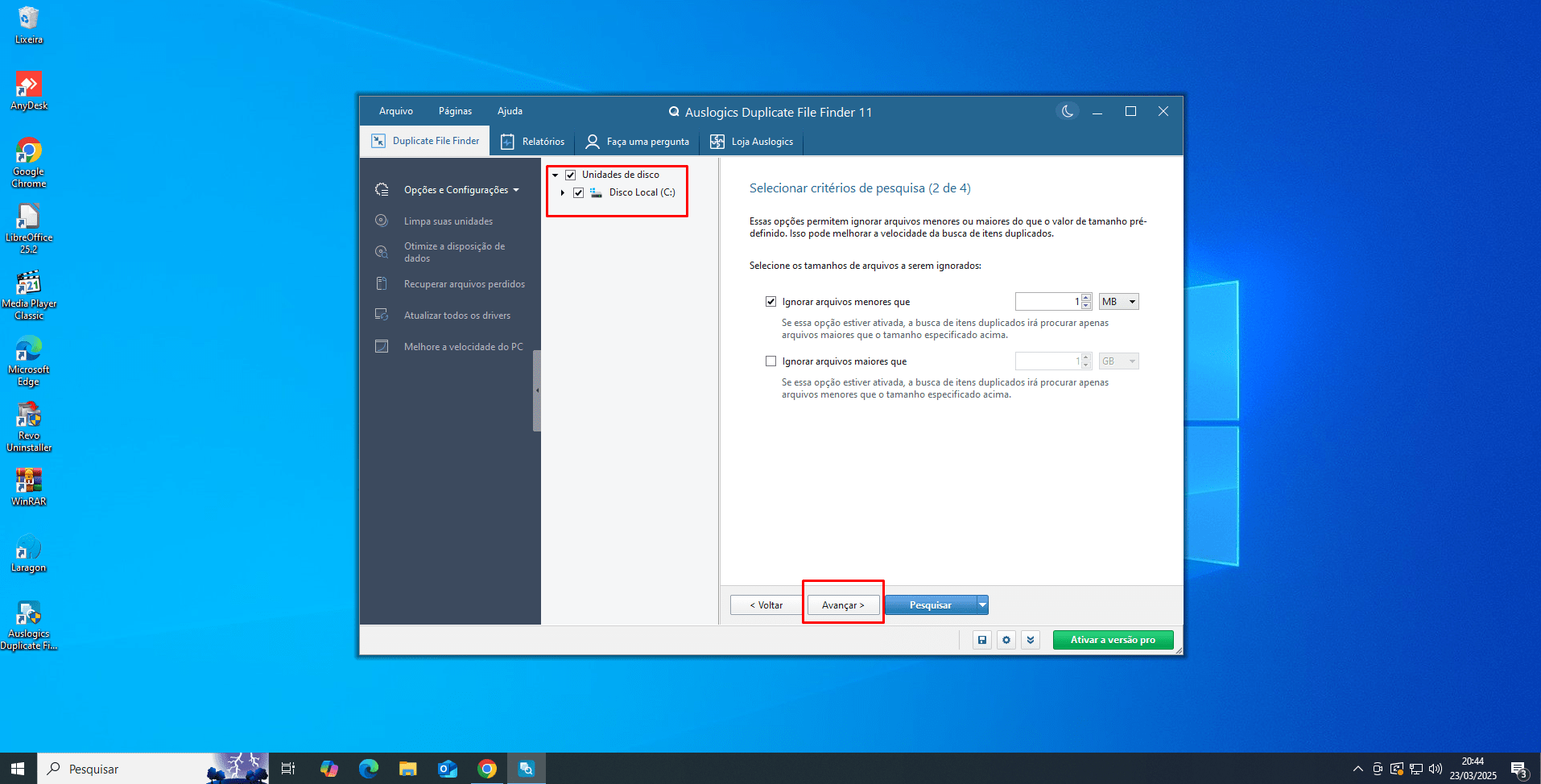Uncheck the Unidades de disco checkbox

tap(571, 174)
